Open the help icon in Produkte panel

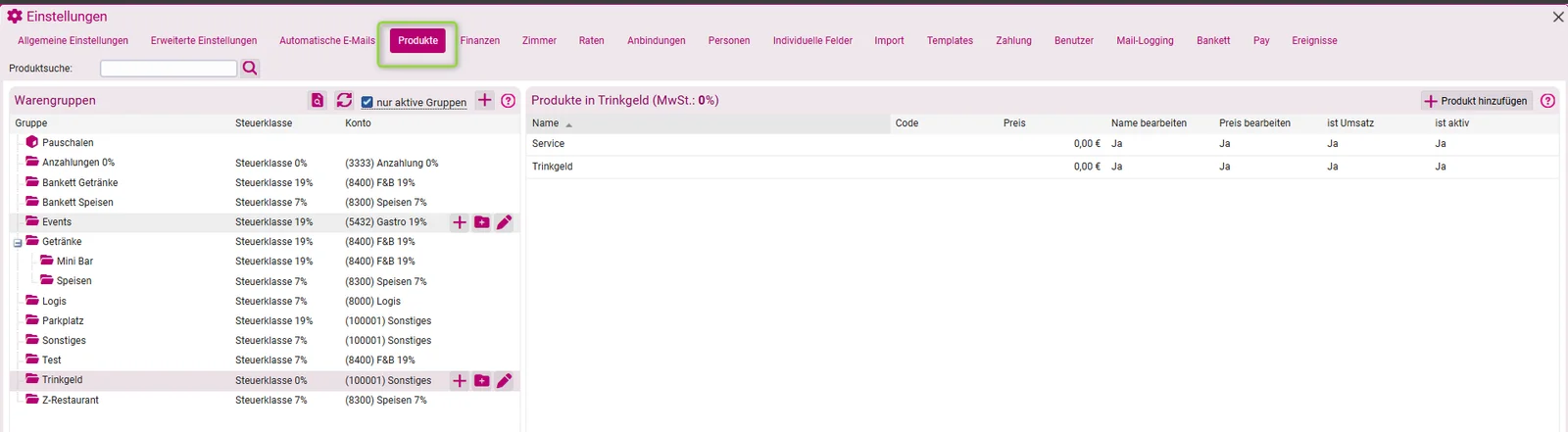(x=1547, y=100)
